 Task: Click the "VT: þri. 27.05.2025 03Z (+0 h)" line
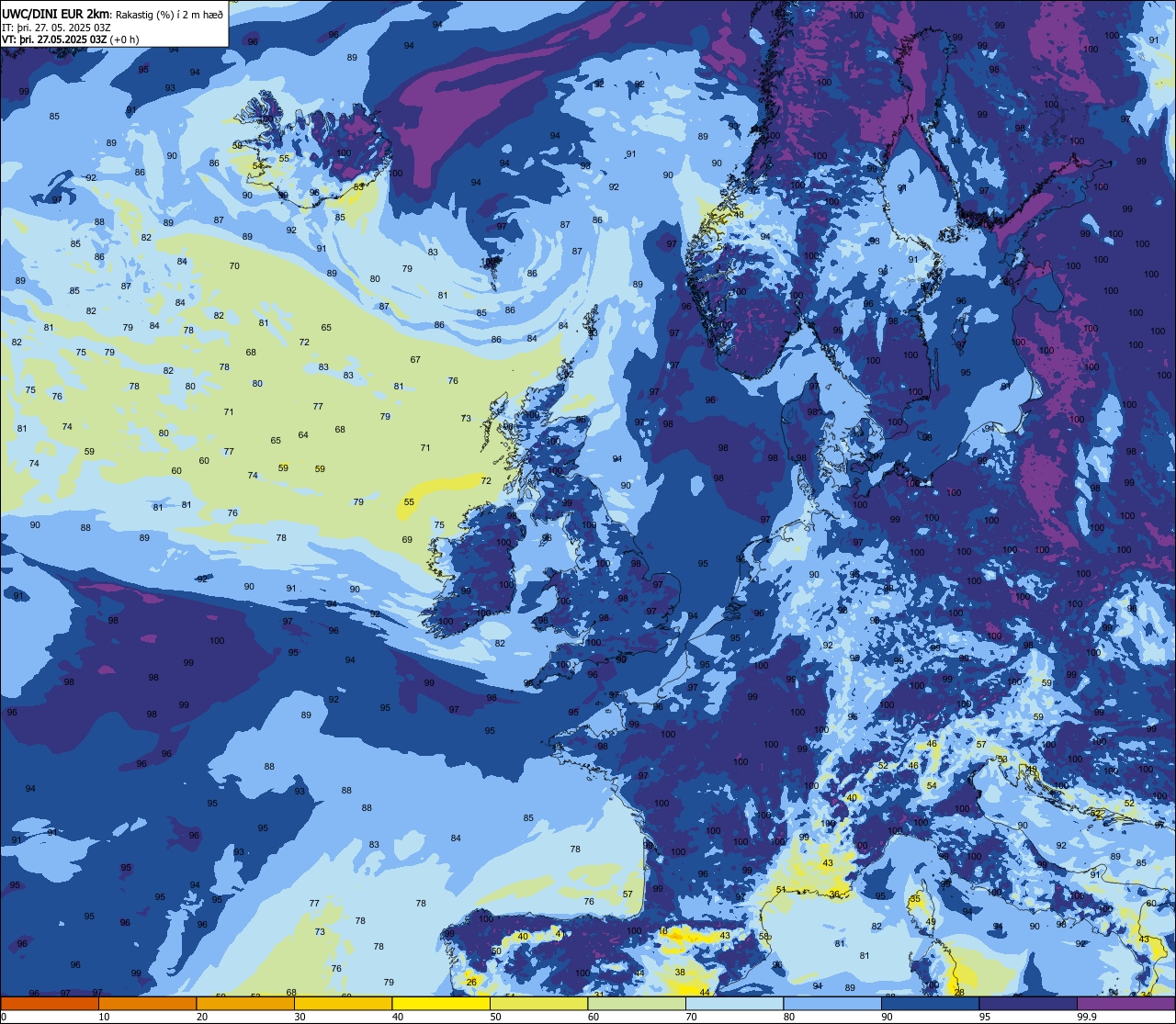point(71,39)
